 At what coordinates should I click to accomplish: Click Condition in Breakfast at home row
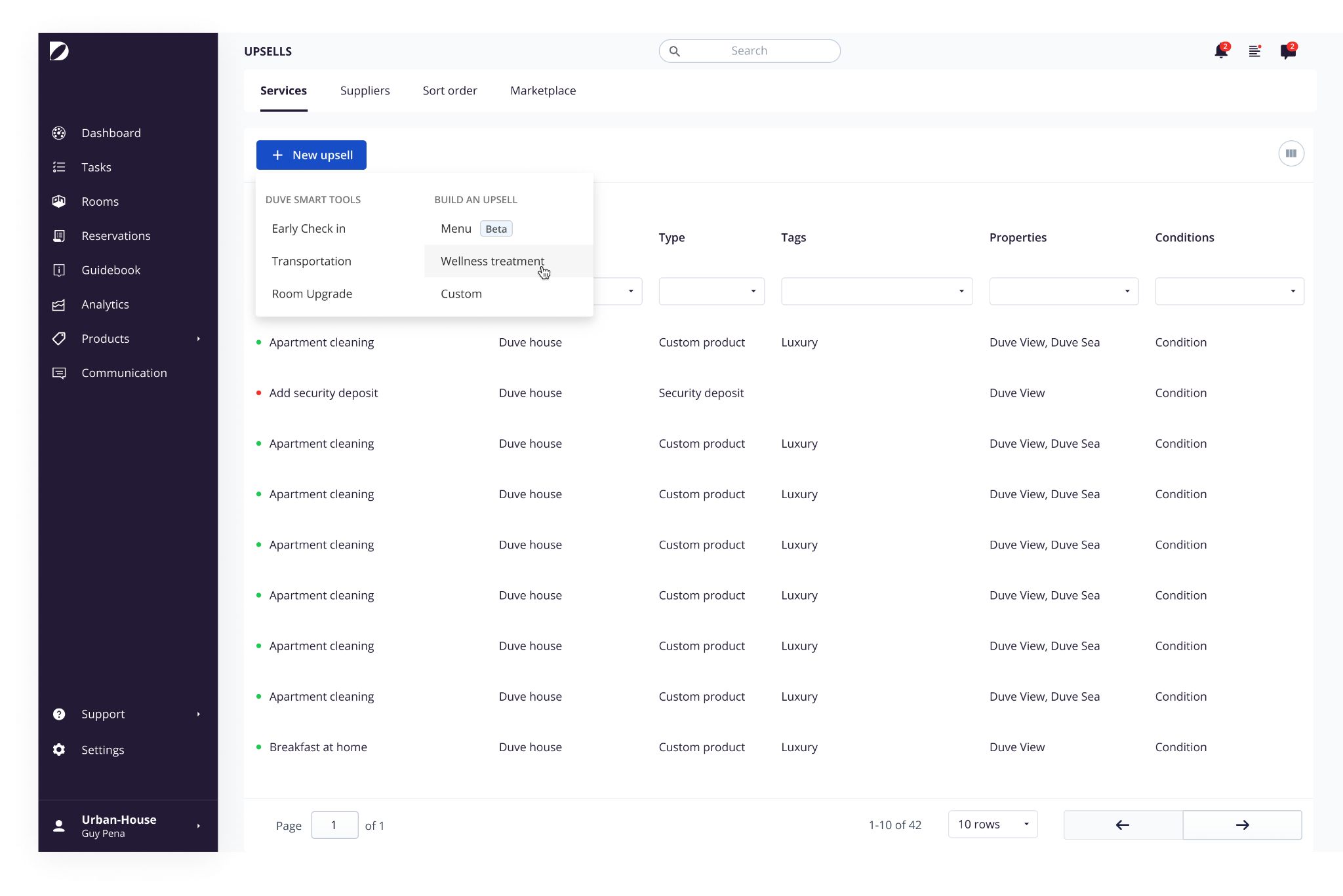pos(1180,747)
